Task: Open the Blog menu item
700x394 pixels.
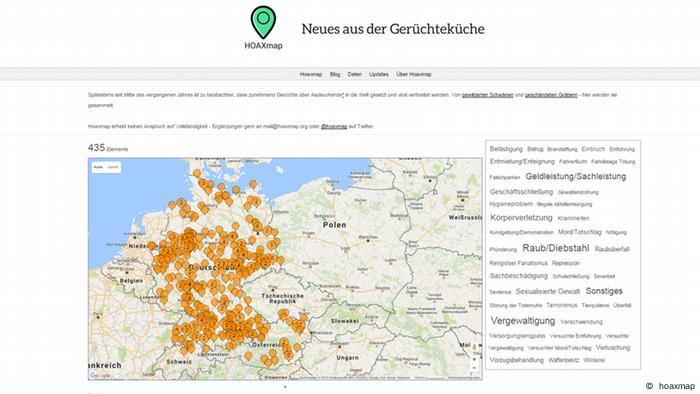Action: pyautogui.click(x=335, y=75)
